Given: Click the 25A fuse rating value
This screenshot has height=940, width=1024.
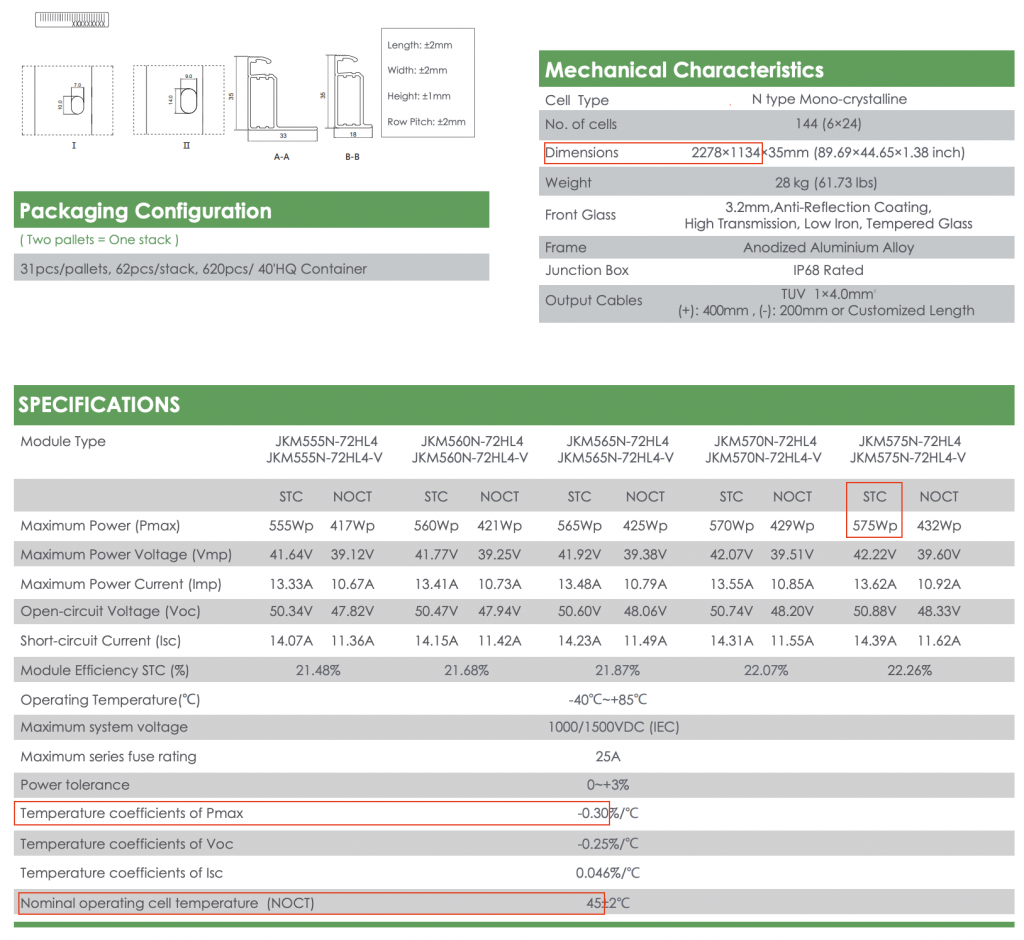Looking at the screenshot, I should tap(607, 756).
